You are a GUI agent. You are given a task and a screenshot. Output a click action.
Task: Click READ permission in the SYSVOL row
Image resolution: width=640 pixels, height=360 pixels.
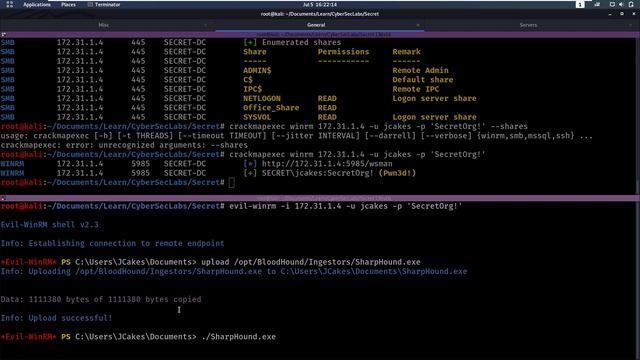[327, 118]
